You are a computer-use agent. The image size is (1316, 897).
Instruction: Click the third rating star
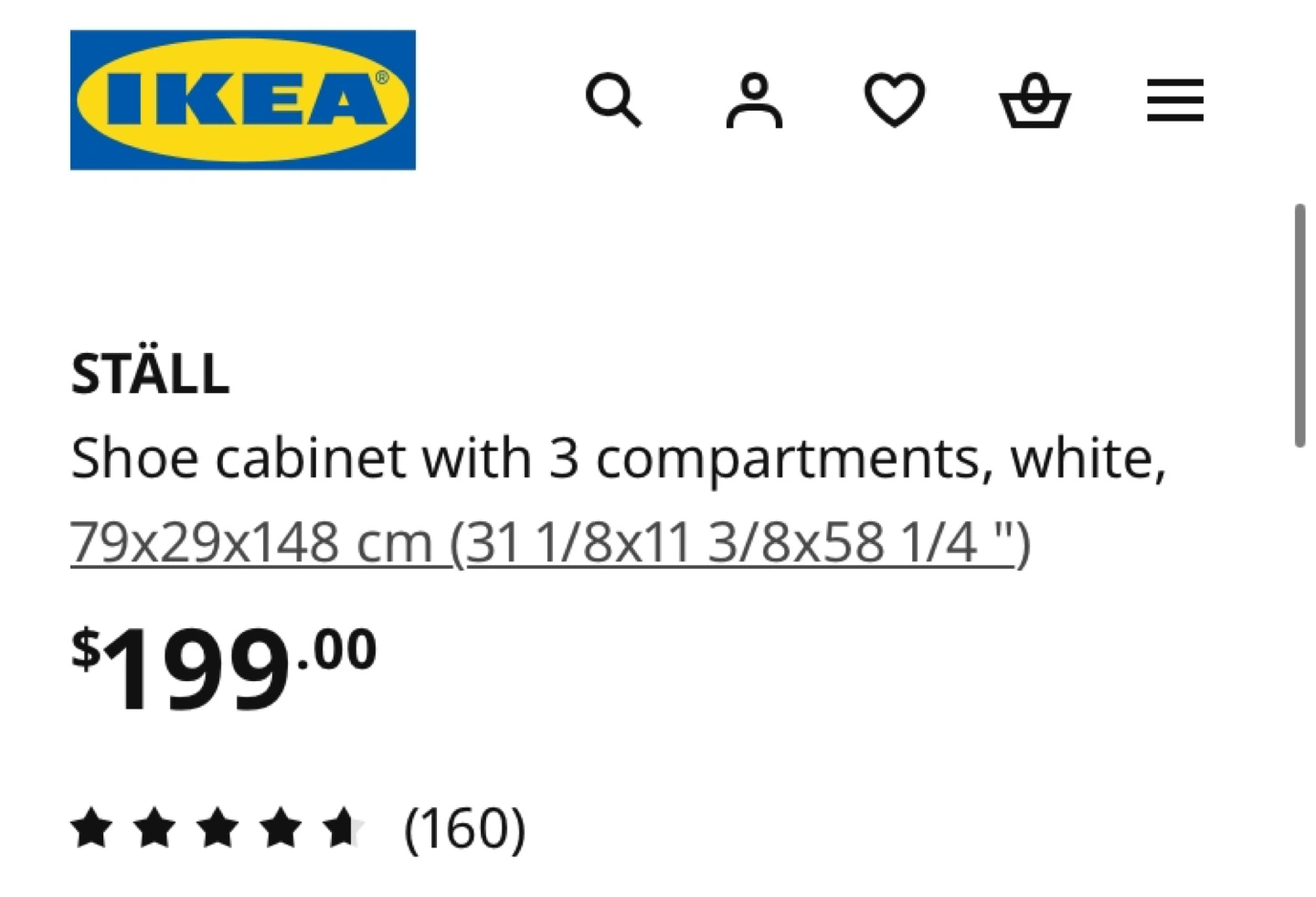[x=218, y=828]
